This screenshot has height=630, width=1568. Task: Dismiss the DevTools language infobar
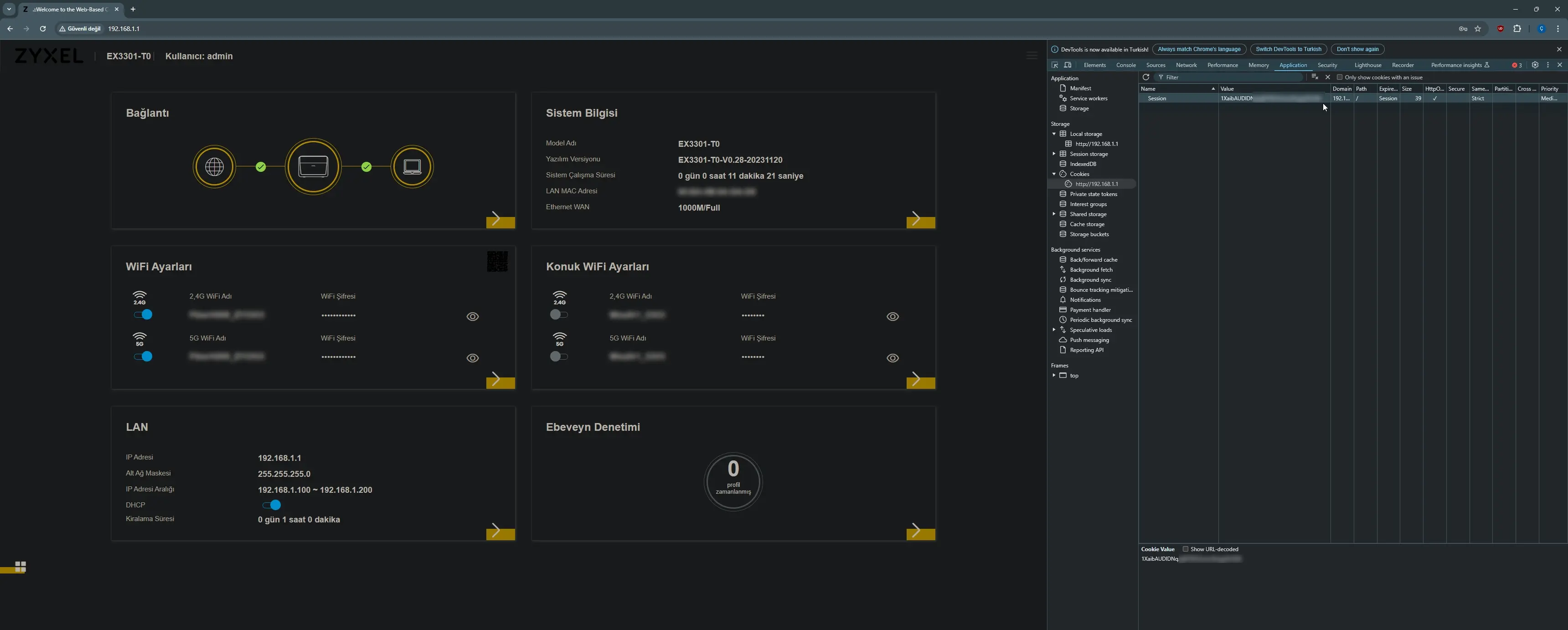1559,49
